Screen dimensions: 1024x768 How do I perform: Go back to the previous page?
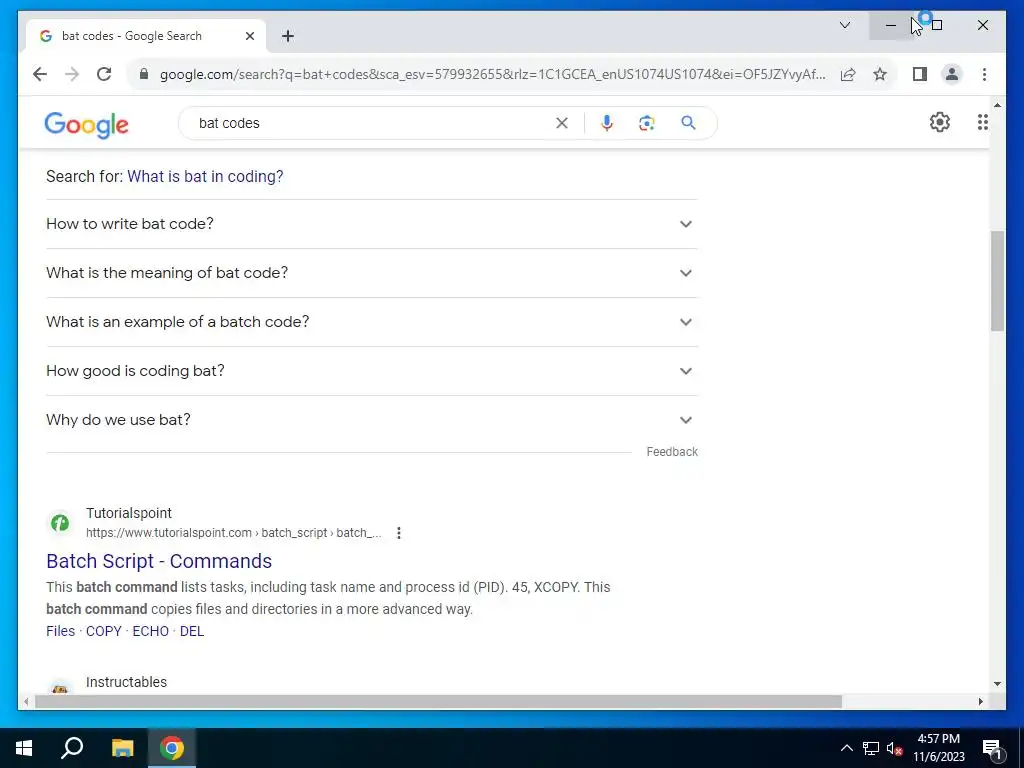pyautogui.click(x=40, y=74)
